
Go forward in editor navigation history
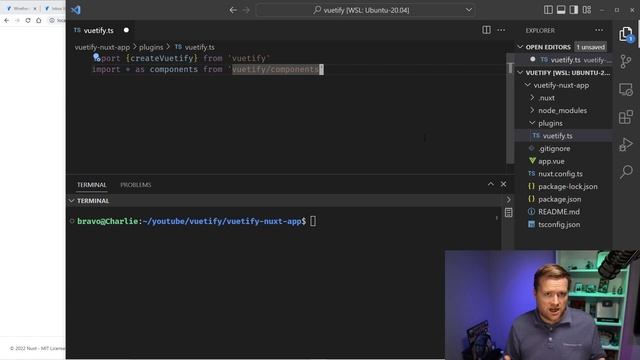click(x=246, y=10)
